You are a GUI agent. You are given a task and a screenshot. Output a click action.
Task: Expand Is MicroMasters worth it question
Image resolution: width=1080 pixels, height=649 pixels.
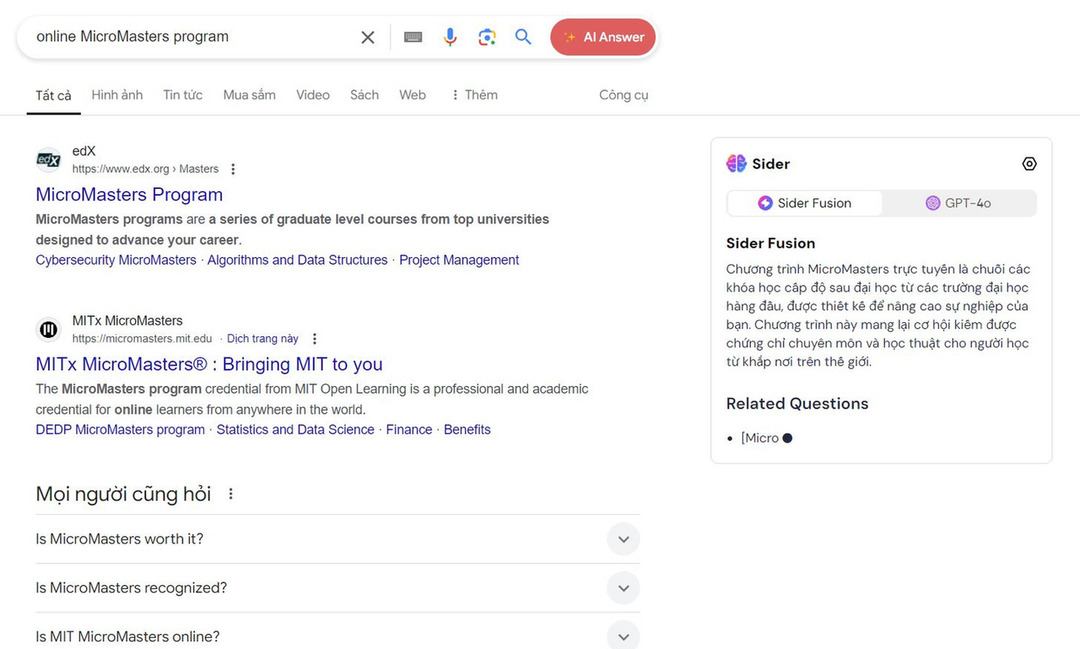coord(338,539)
